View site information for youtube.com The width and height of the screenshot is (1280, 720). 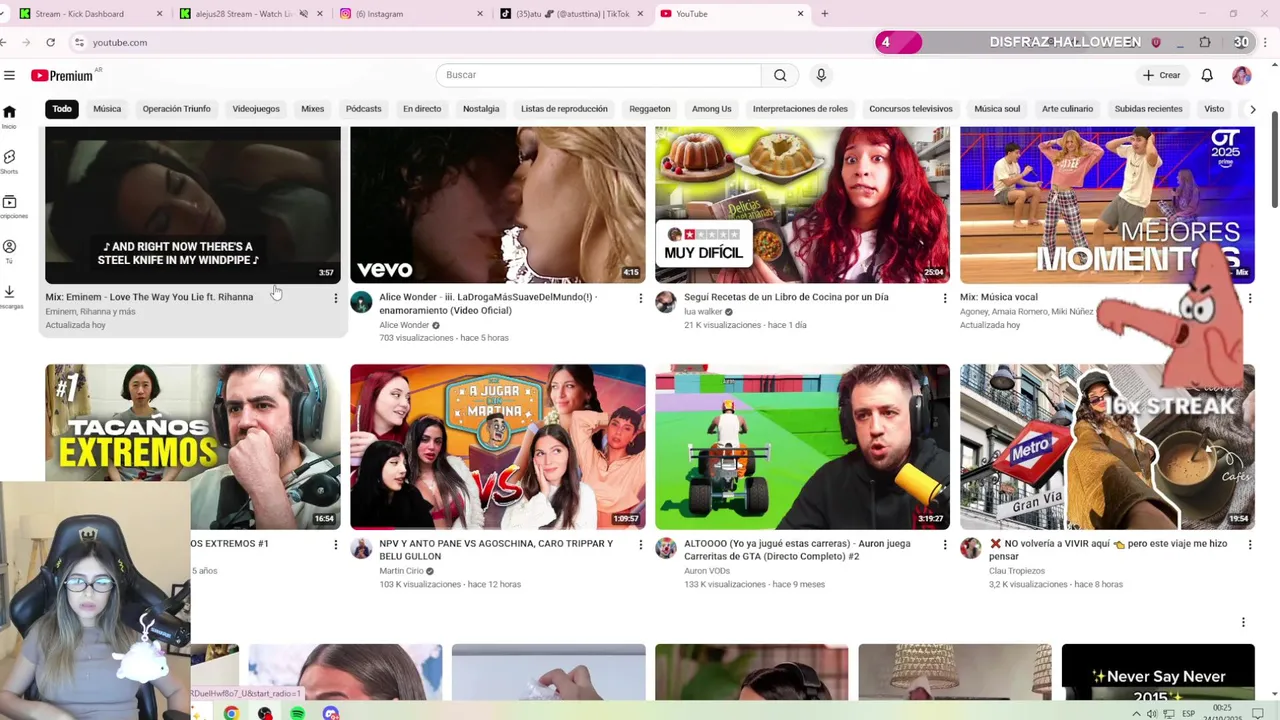pyautogui.click(x=79, y=42)
